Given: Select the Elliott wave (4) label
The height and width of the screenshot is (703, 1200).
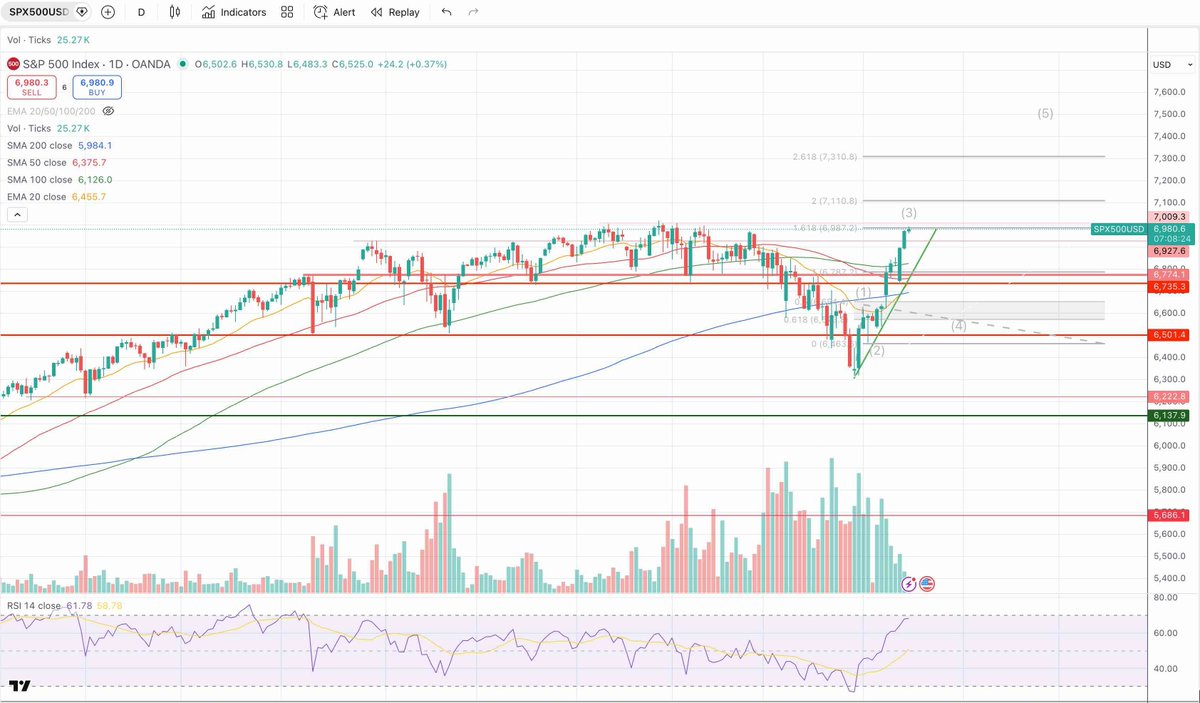Looking at the screenshot, I should 958,326.
